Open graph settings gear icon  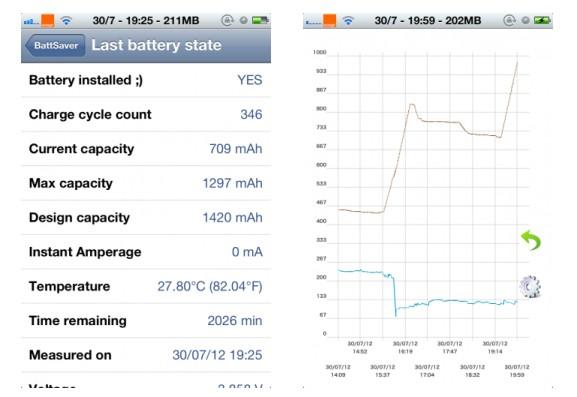click(530, 287)
